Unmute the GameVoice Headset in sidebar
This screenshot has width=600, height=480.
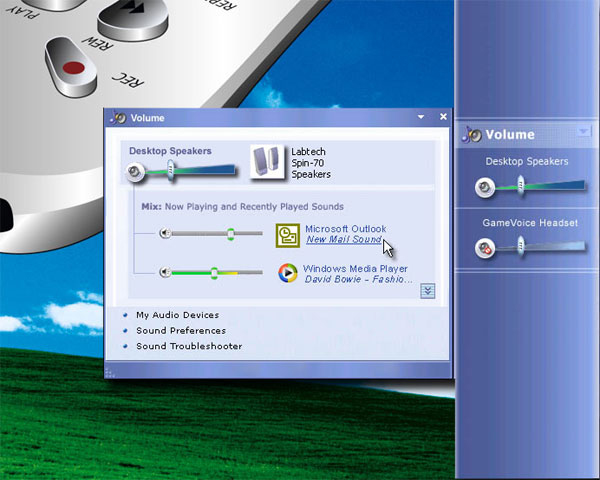(485, 248)
